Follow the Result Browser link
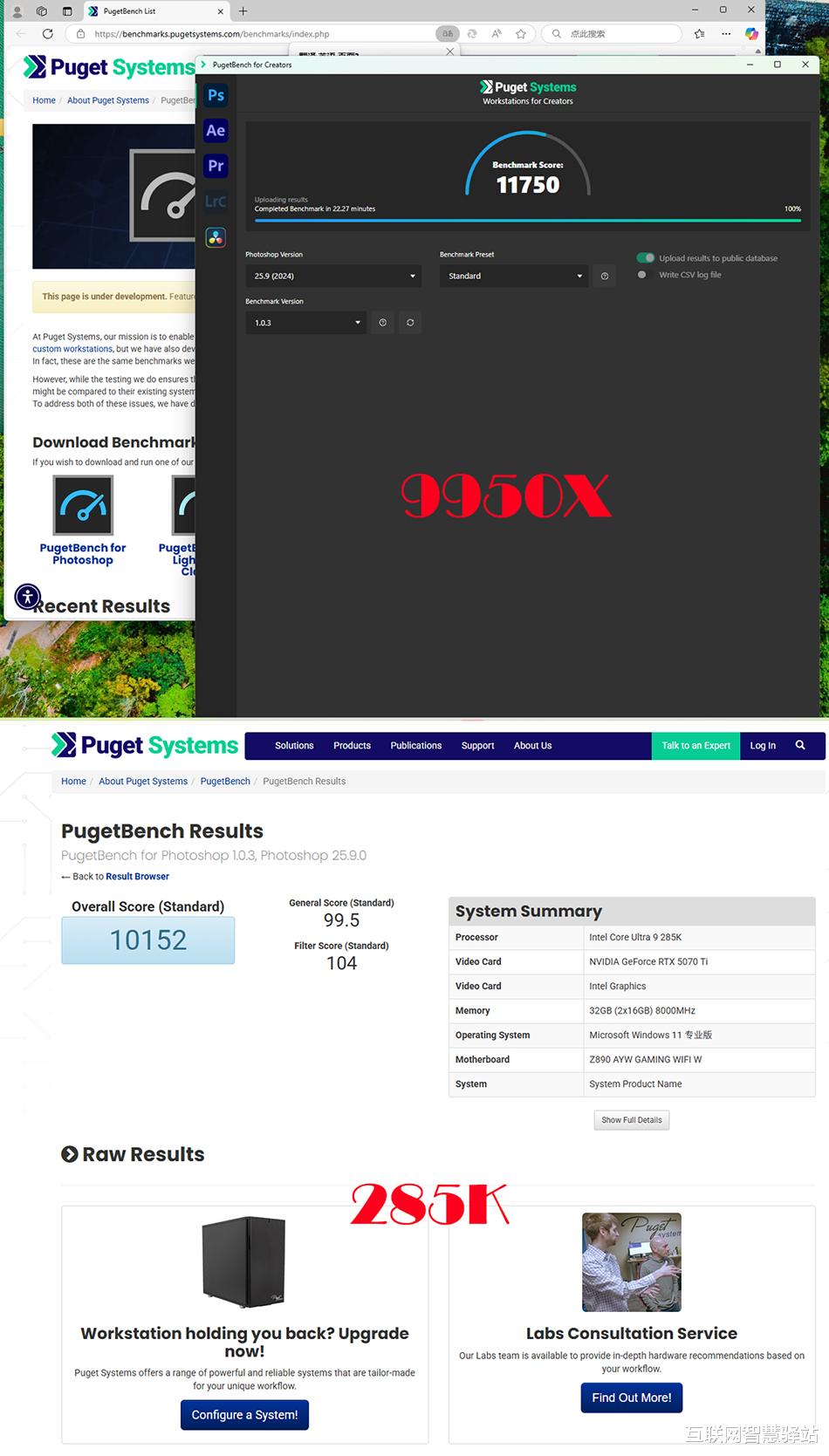This screenshot has width=829, height=1456. tap(138, 877)
